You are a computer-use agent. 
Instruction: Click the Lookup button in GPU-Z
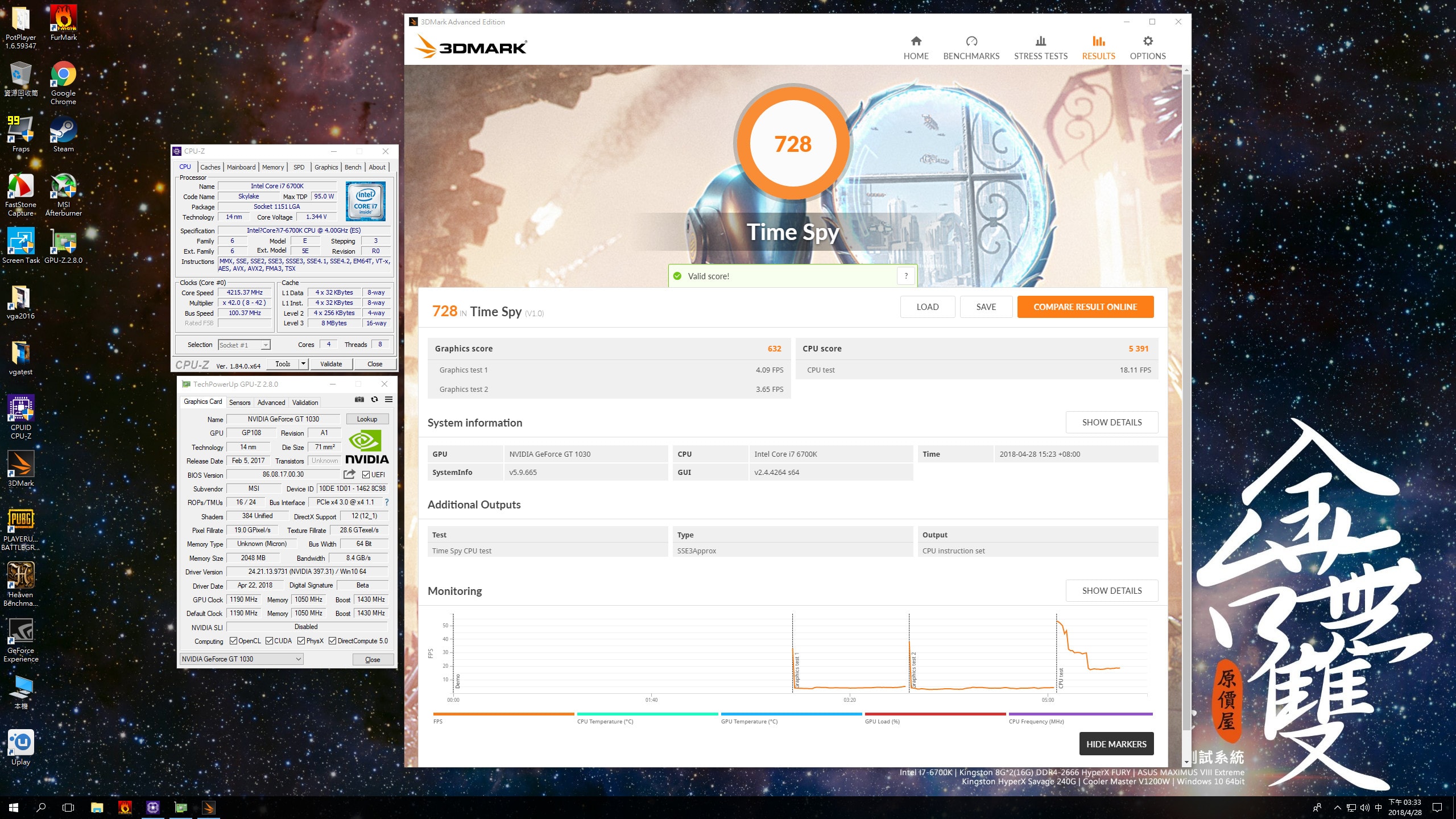coord(367,419)
